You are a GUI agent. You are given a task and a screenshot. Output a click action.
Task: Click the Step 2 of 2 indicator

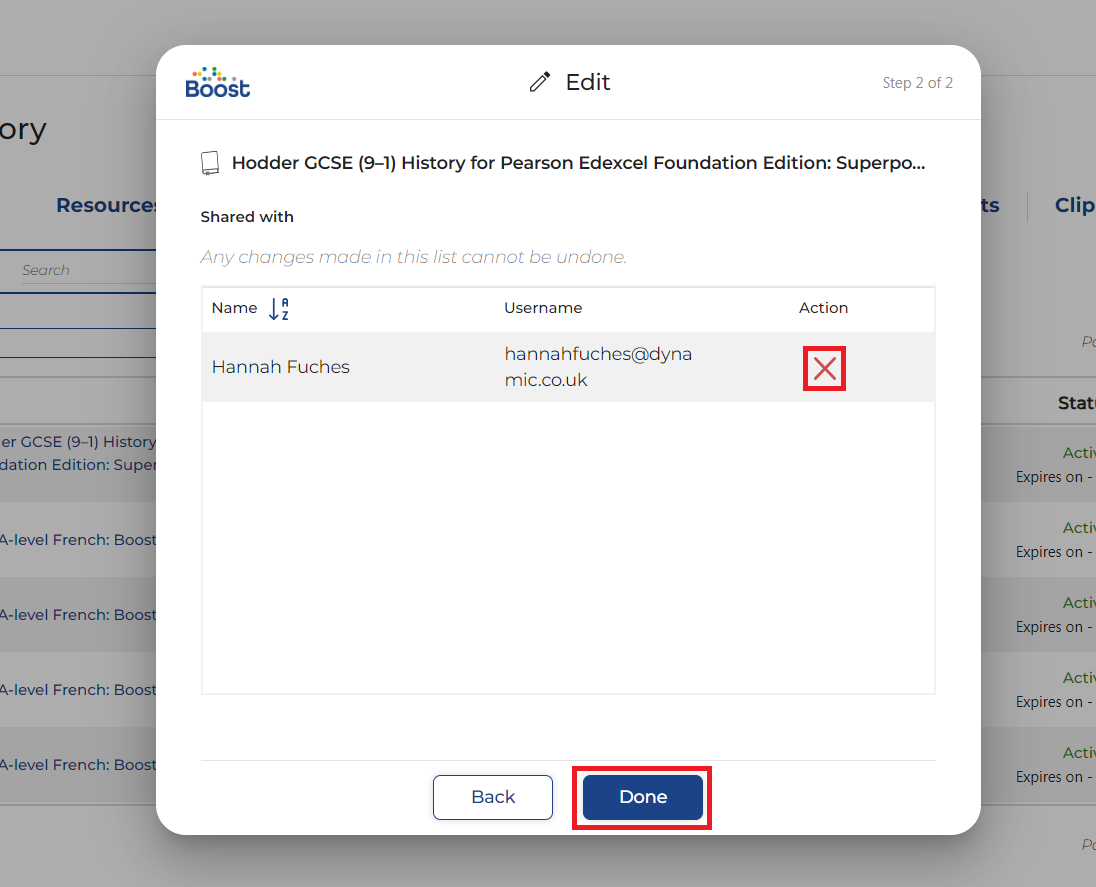tap(917, 83)
